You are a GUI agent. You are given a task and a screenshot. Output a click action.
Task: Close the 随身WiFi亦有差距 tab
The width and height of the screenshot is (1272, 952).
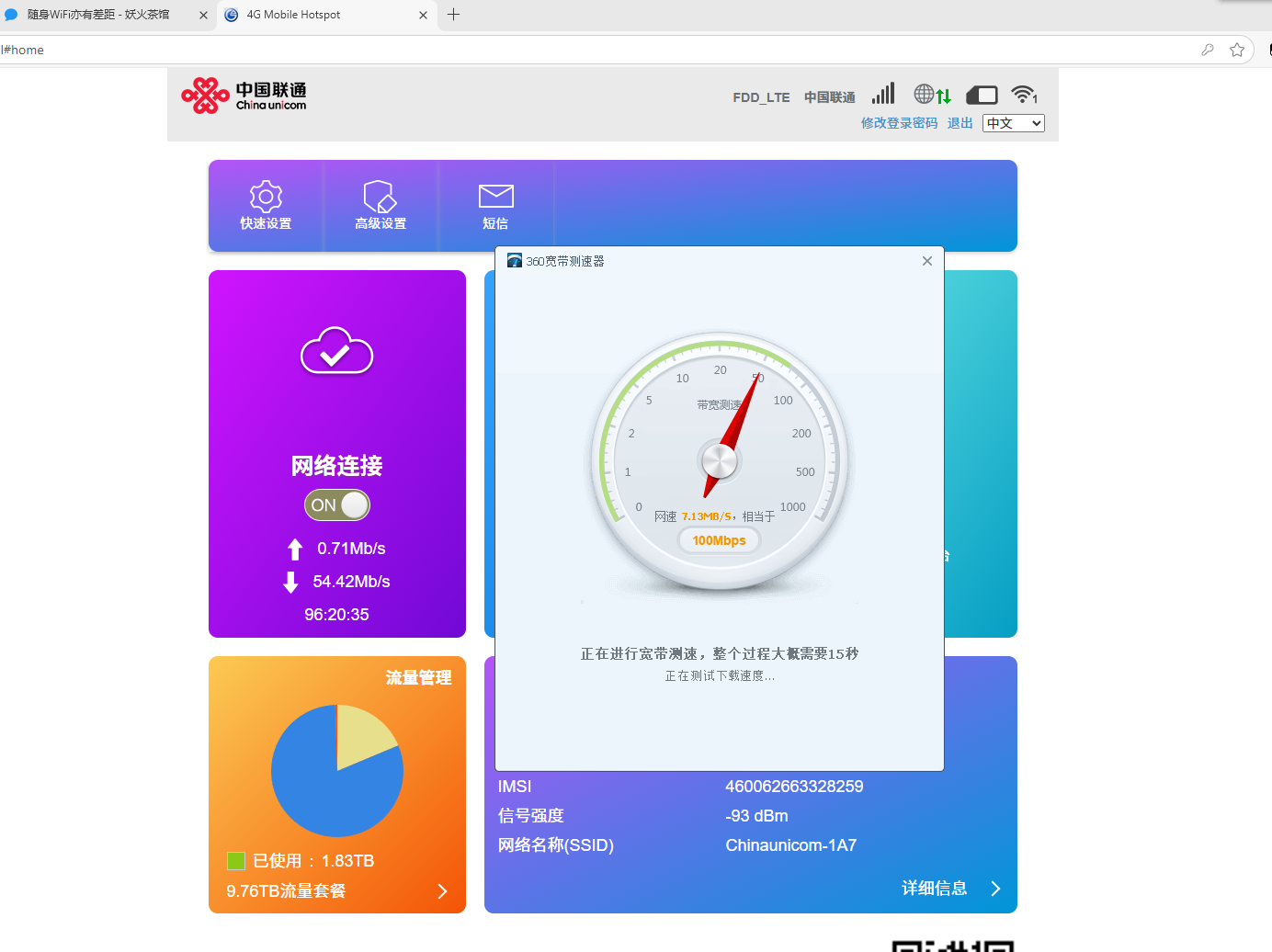click(203, 15)
